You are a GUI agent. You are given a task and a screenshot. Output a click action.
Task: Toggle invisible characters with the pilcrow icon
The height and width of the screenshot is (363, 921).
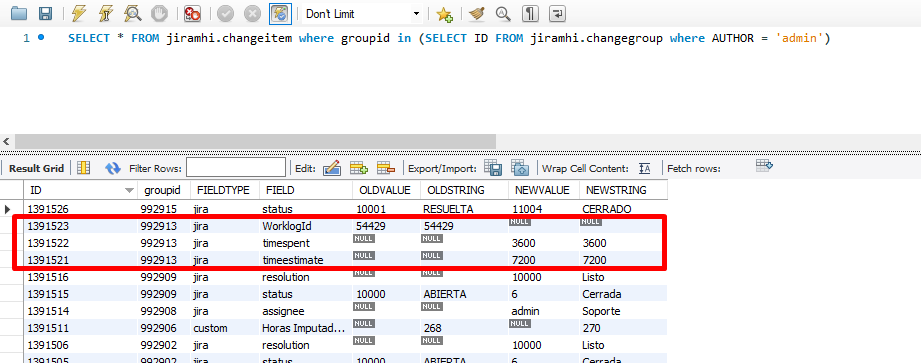(x=530, y=13)
